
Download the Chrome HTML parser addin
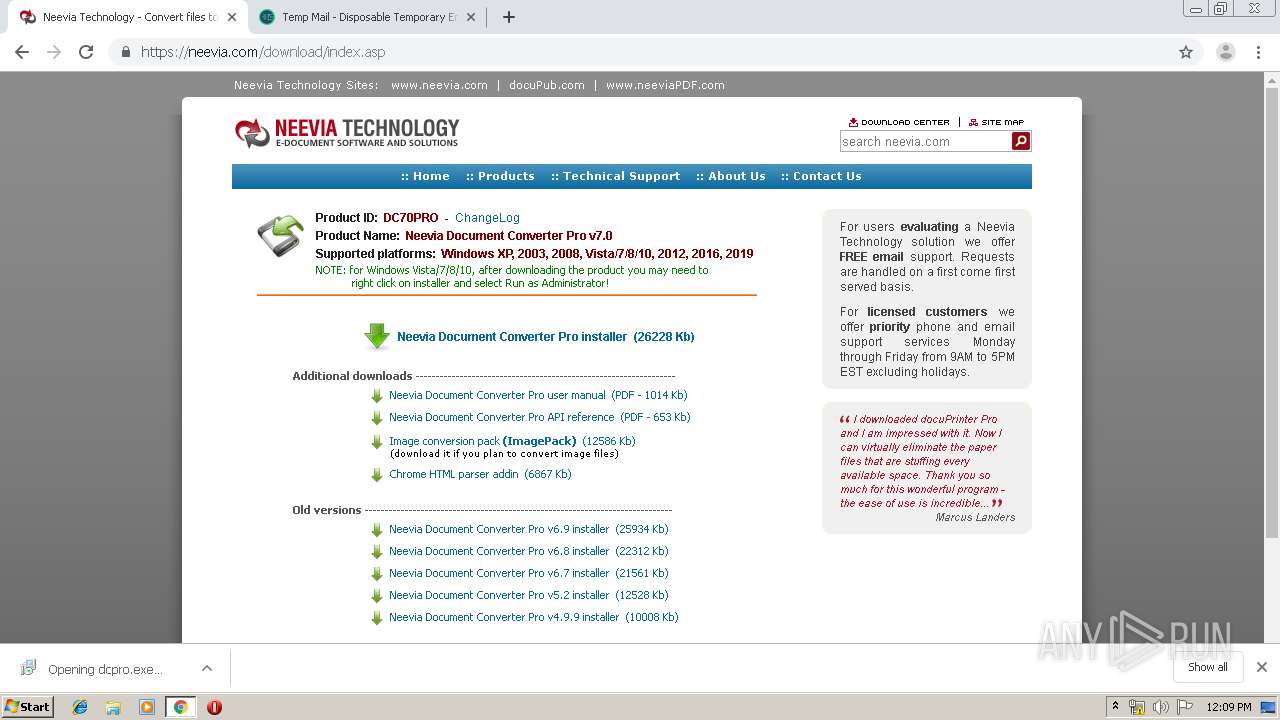[x=480, y=475]
